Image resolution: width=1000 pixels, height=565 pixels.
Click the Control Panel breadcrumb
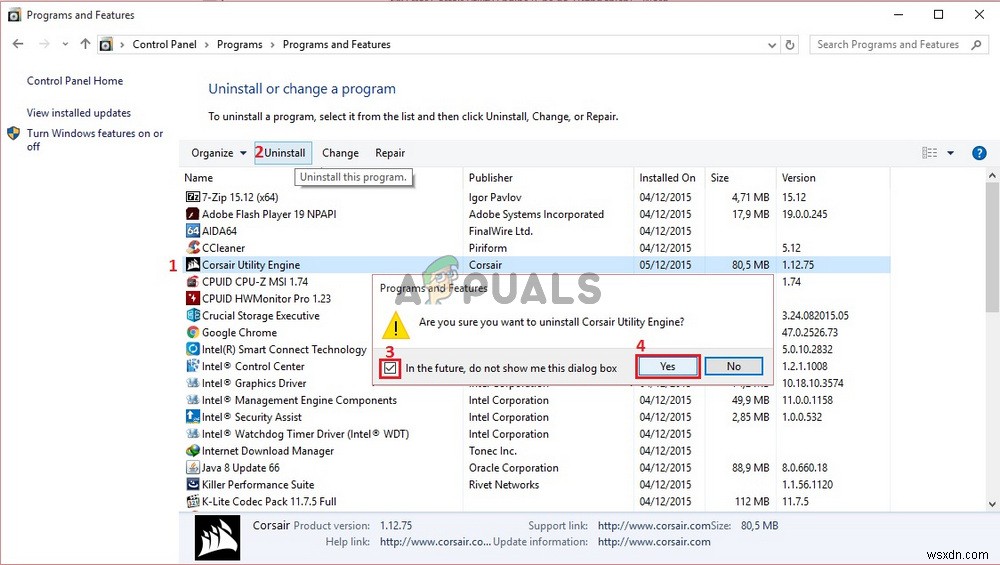click(x=165, y=45)
